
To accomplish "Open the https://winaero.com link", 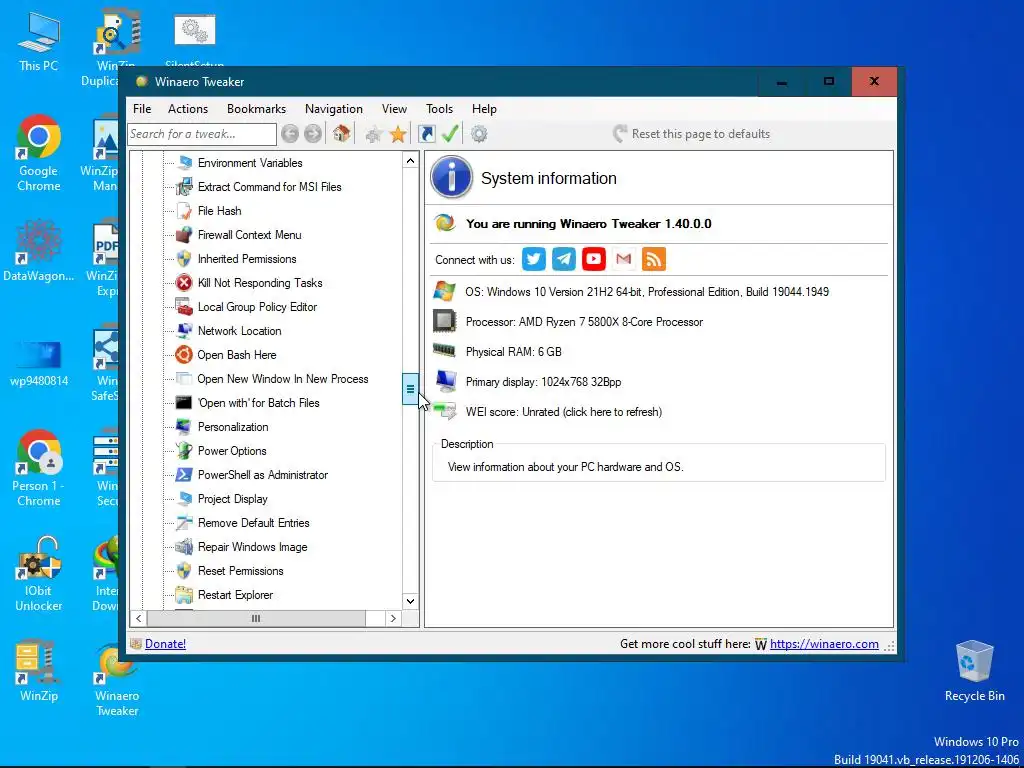I will (x=824, y=644).
